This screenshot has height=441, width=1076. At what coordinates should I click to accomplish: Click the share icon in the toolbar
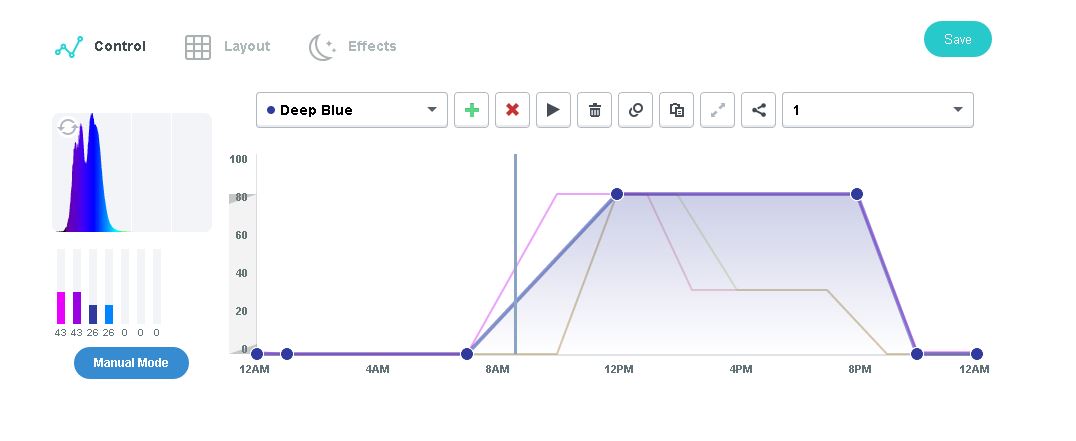coord(758,110)
